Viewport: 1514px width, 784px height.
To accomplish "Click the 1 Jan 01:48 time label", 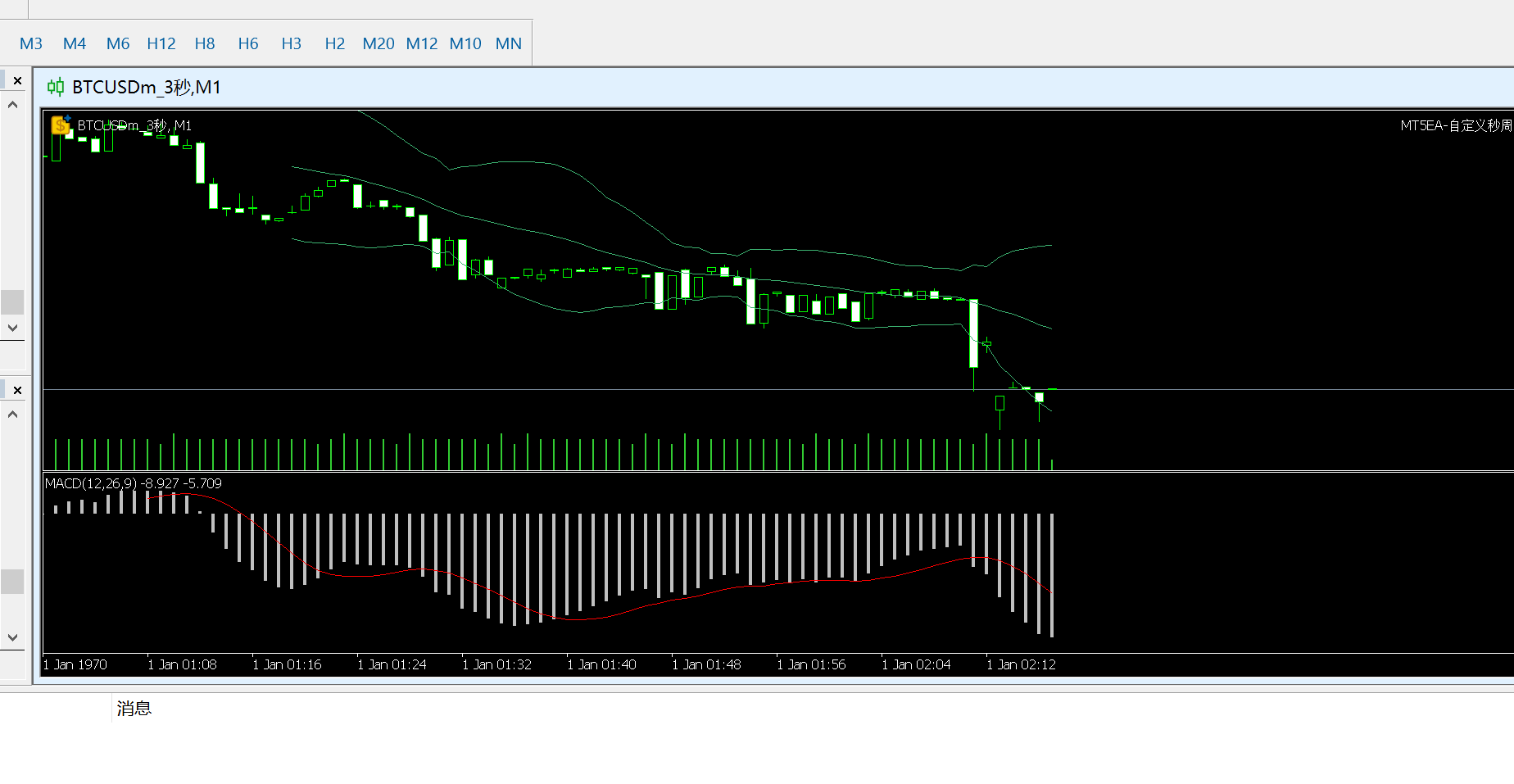I will [707, 664].
